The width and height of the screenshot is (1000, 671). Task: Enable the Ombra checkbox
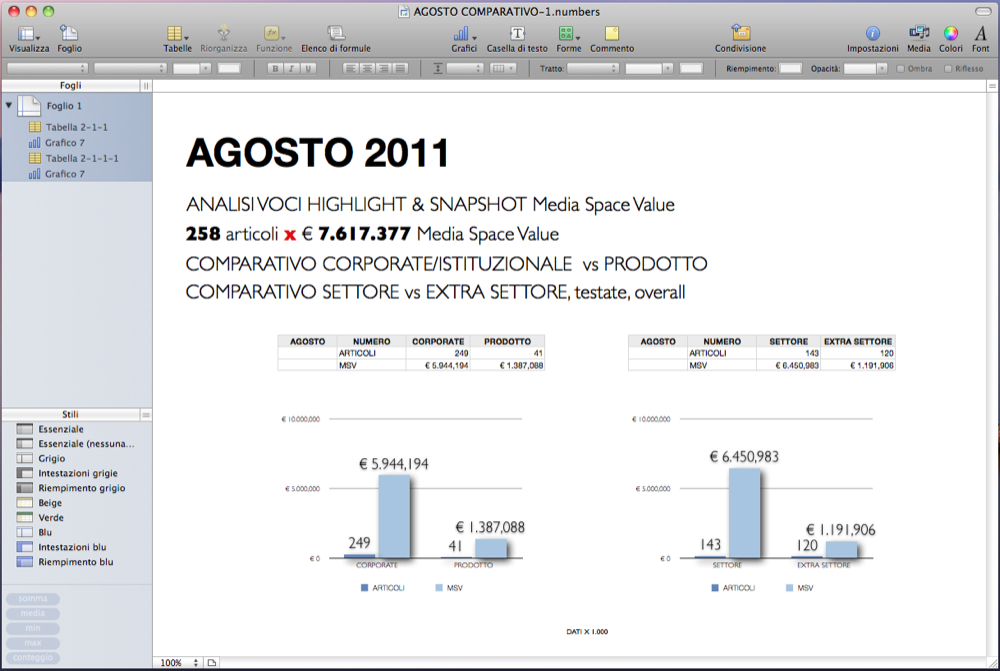coord(900,68)
